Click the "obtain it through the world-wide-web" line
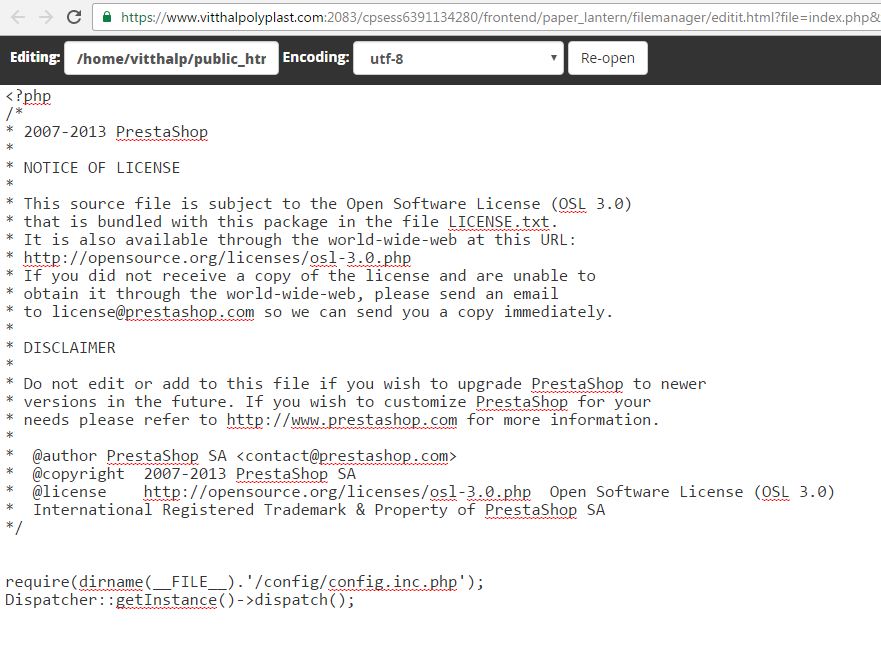 (282, 294)
